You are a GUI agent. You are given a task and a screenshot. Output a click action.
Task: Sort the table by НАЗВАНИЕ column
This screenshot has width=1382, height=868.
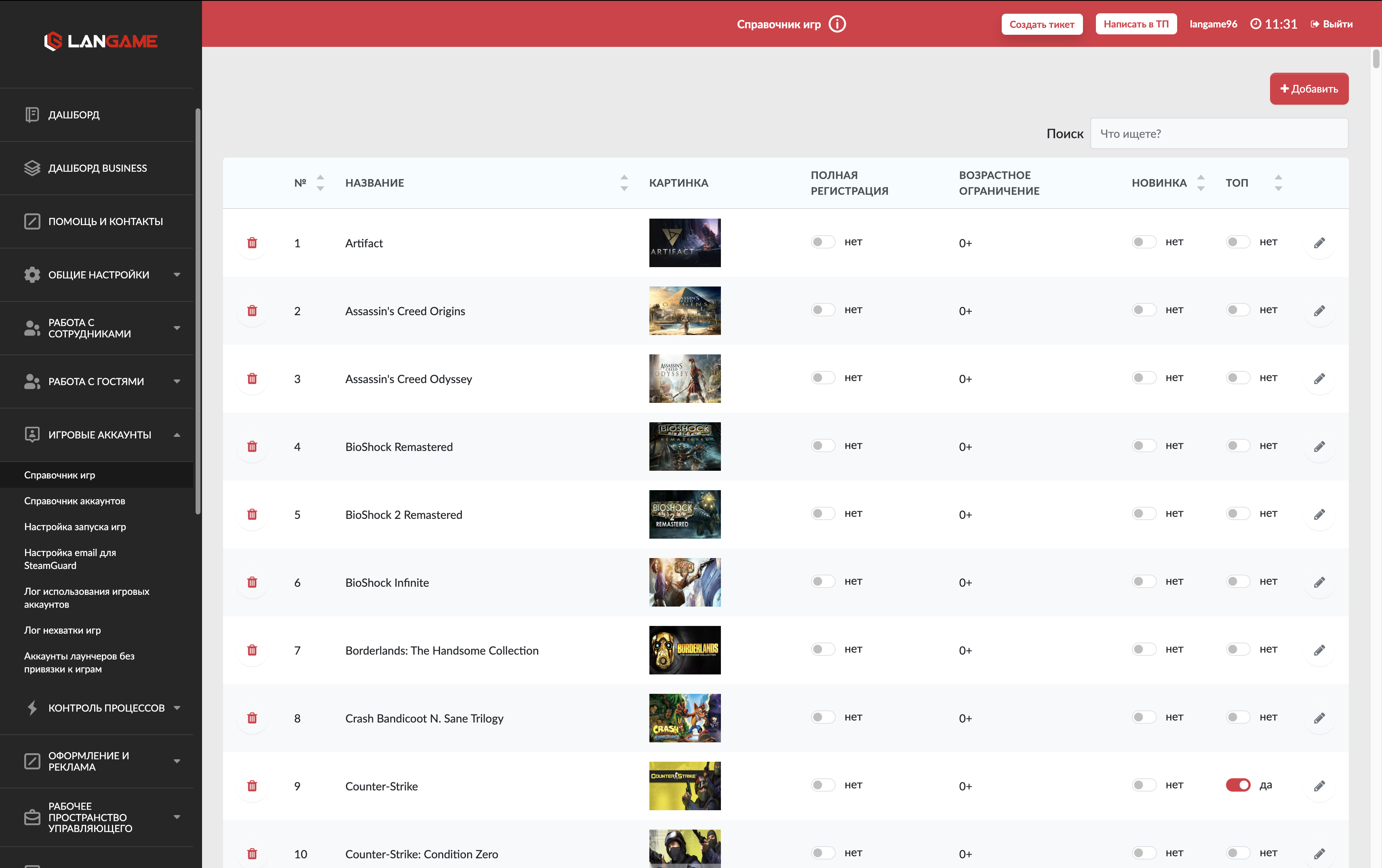(x=624, y=183)
